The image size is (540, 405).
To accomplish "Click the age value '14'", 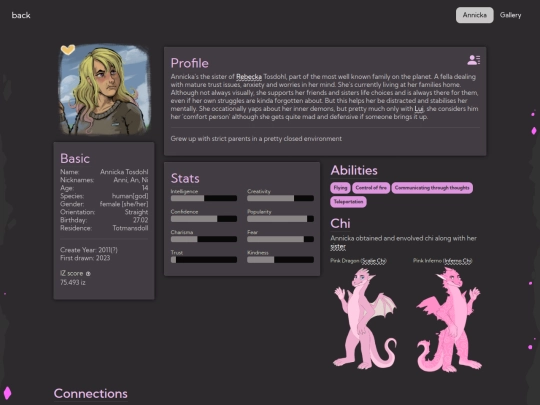I will point(145,188).
